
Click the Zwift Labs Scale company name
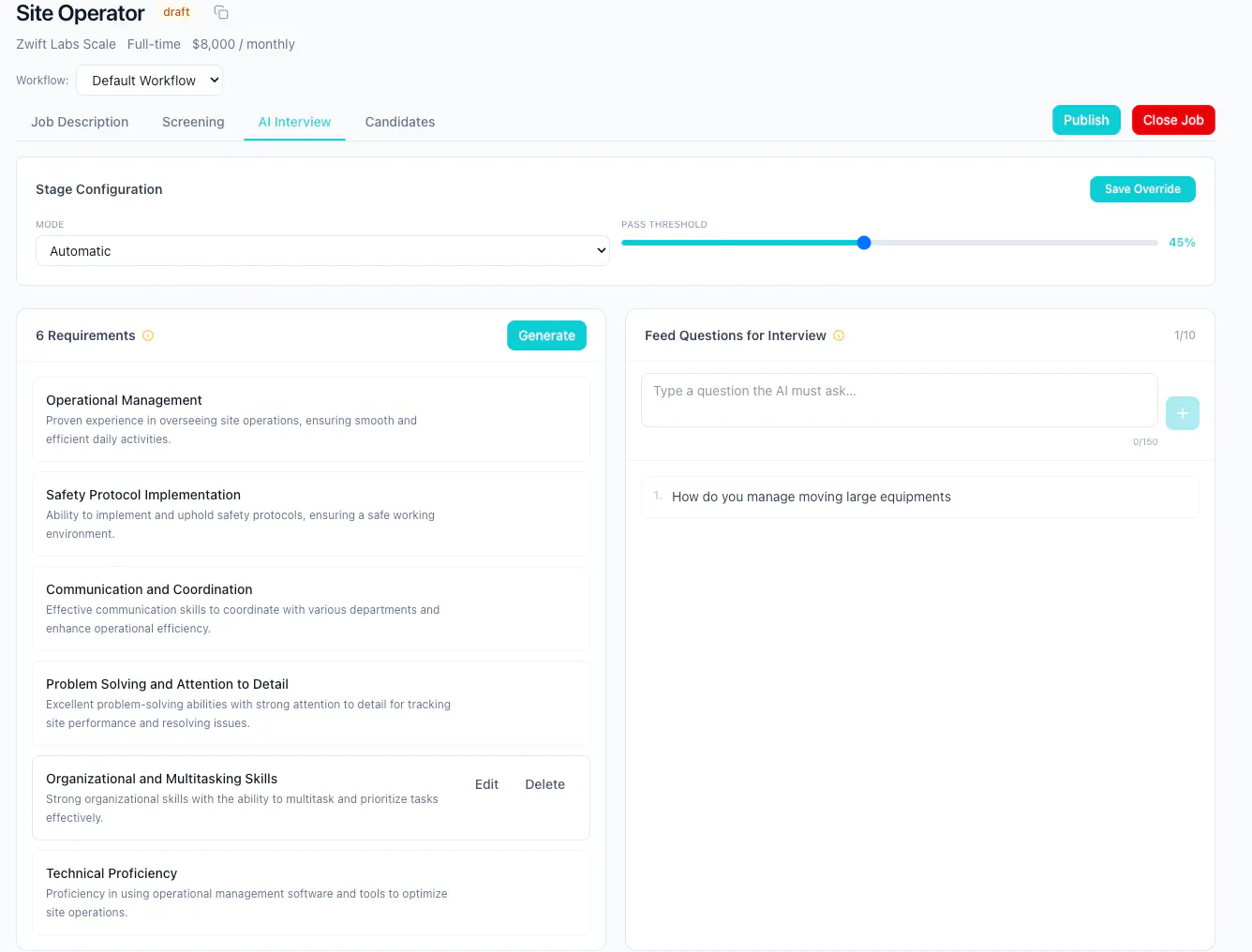(66, 44)
